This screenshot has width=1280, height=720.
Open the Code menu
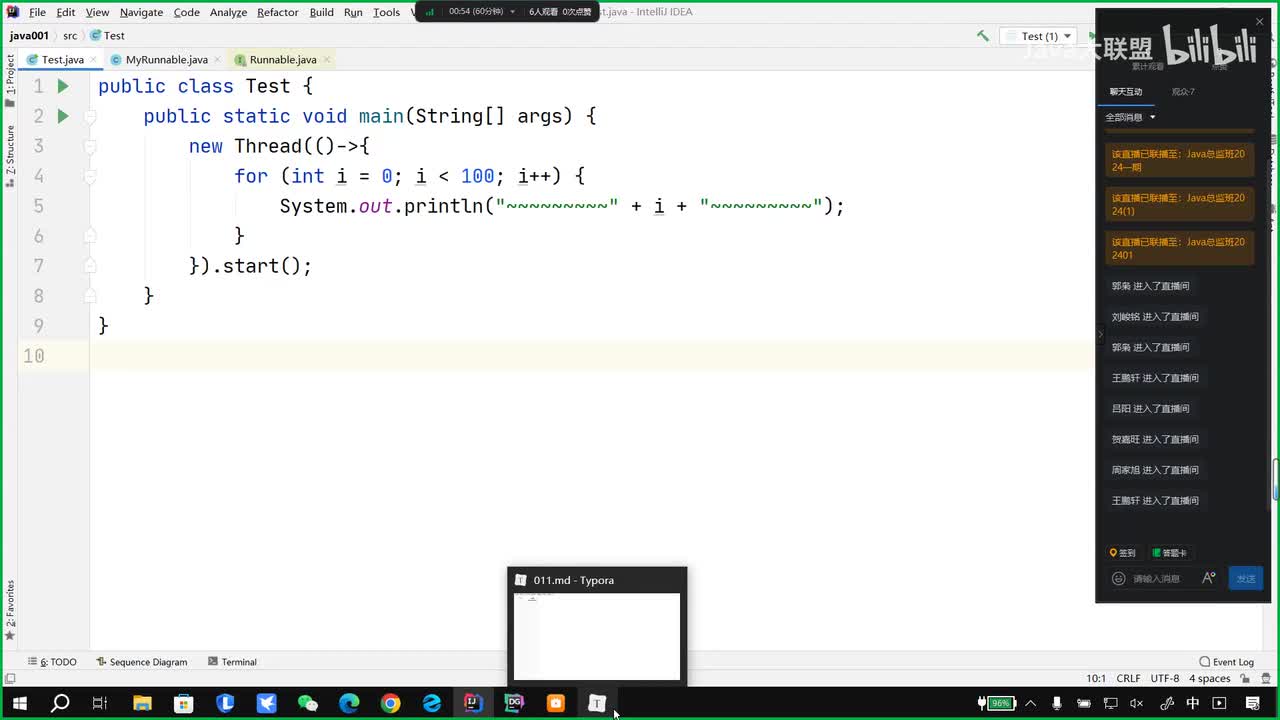click(x=186, y=12)
